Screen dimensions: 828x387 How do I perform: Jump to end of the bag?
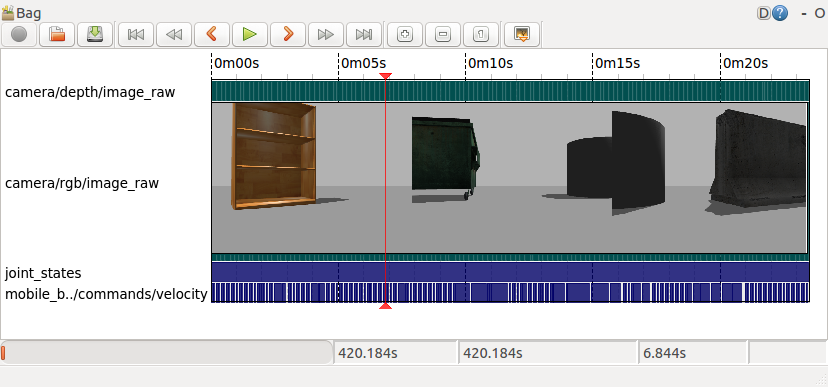(x=364, y=35)
